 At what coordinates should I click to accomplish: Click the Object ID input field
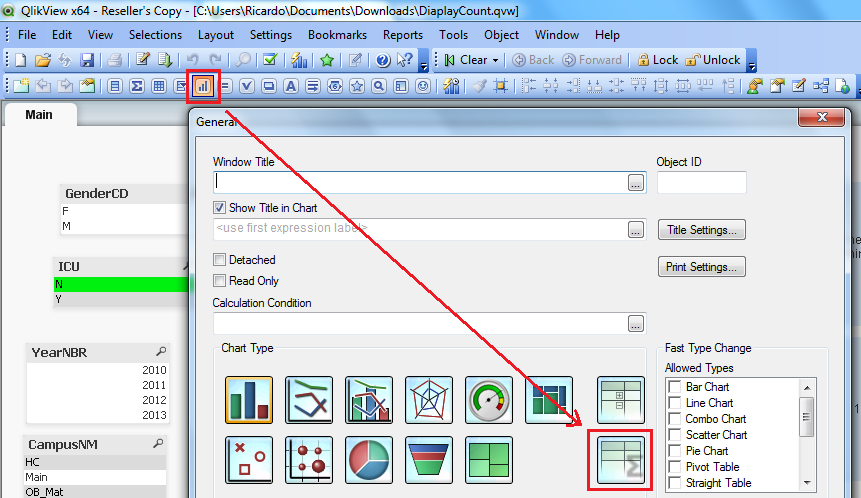tap(702, 182)
